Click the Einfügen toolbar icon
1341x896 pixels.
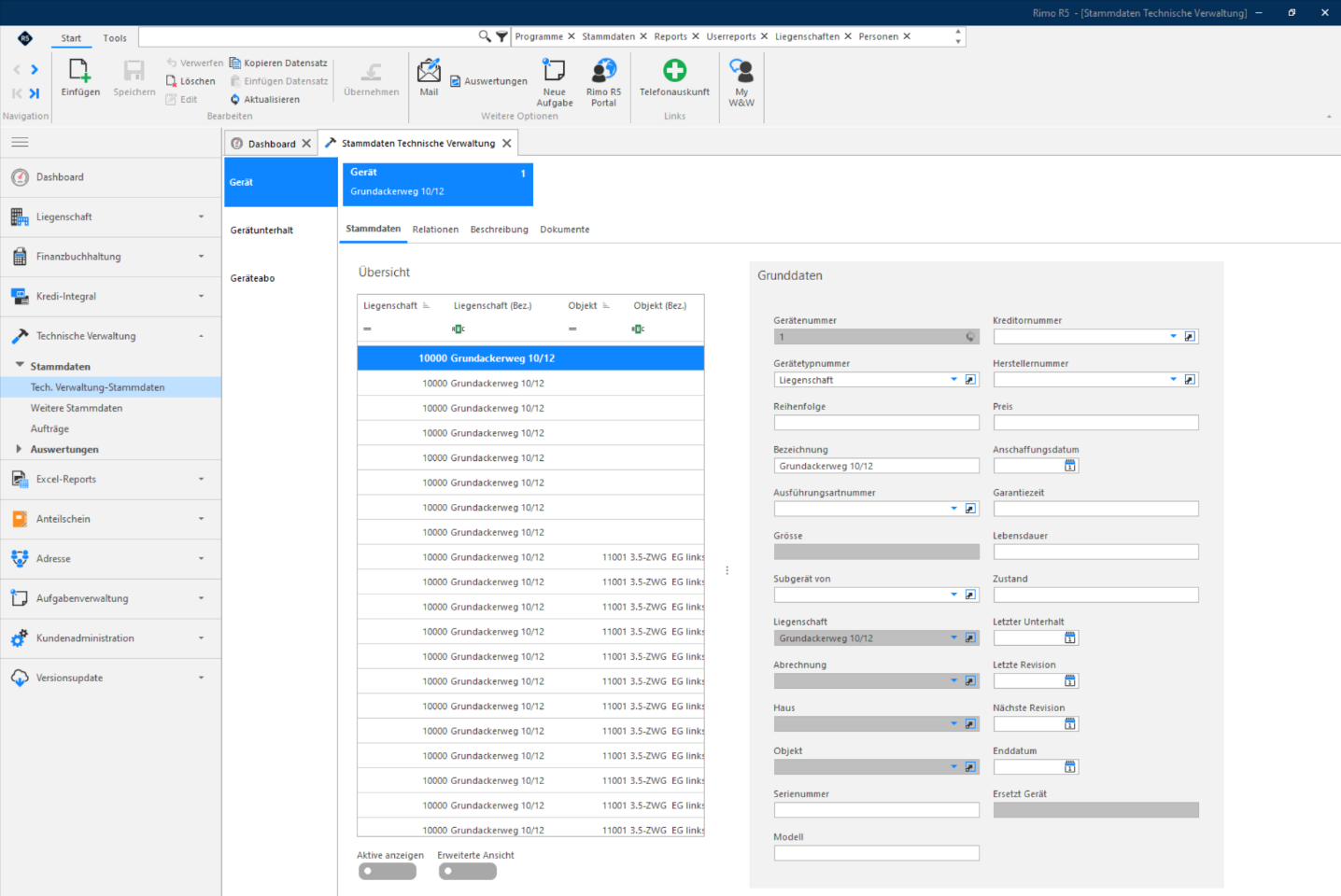80,71
